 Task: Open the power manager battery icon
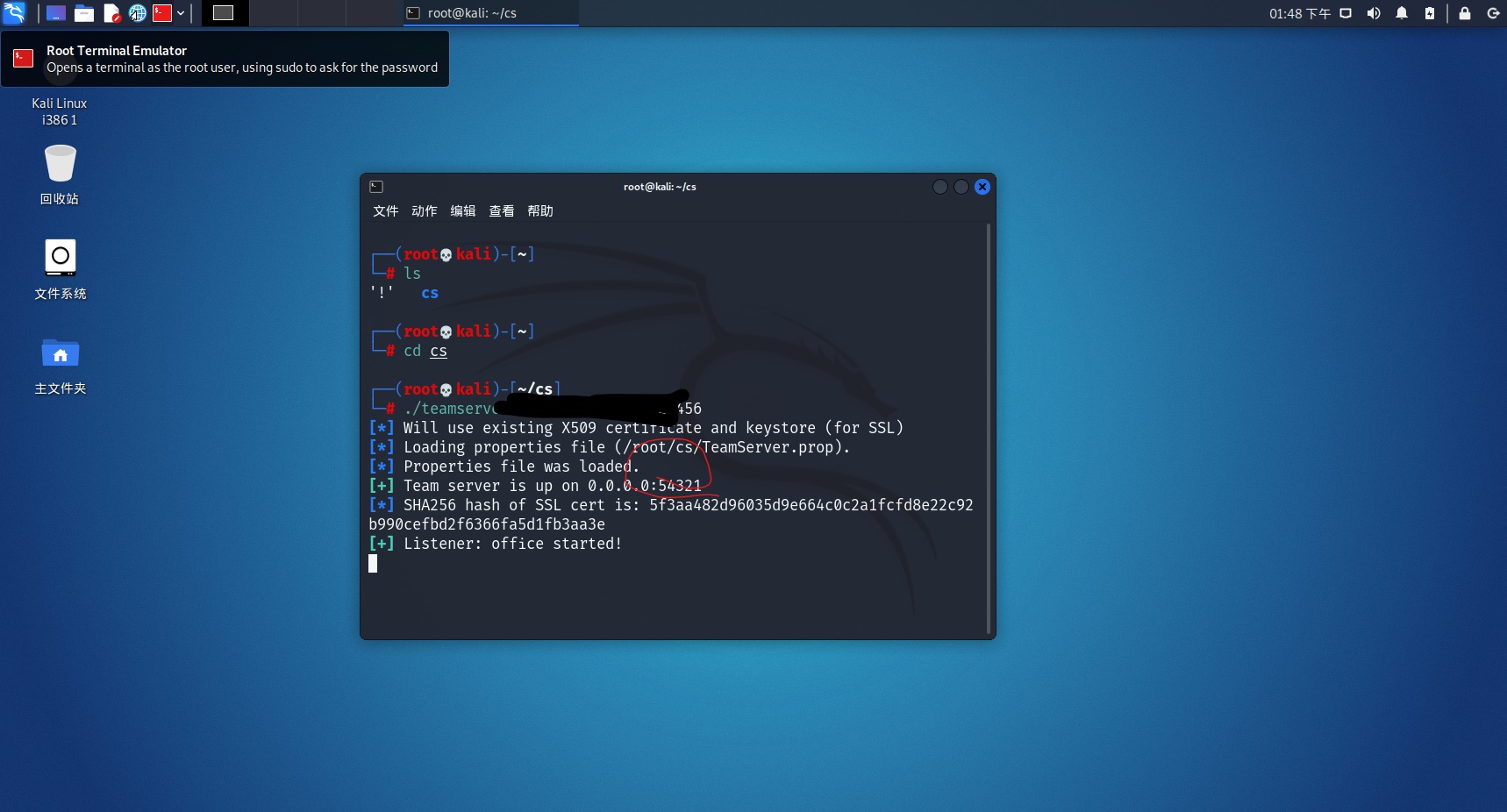(1430, 13)
